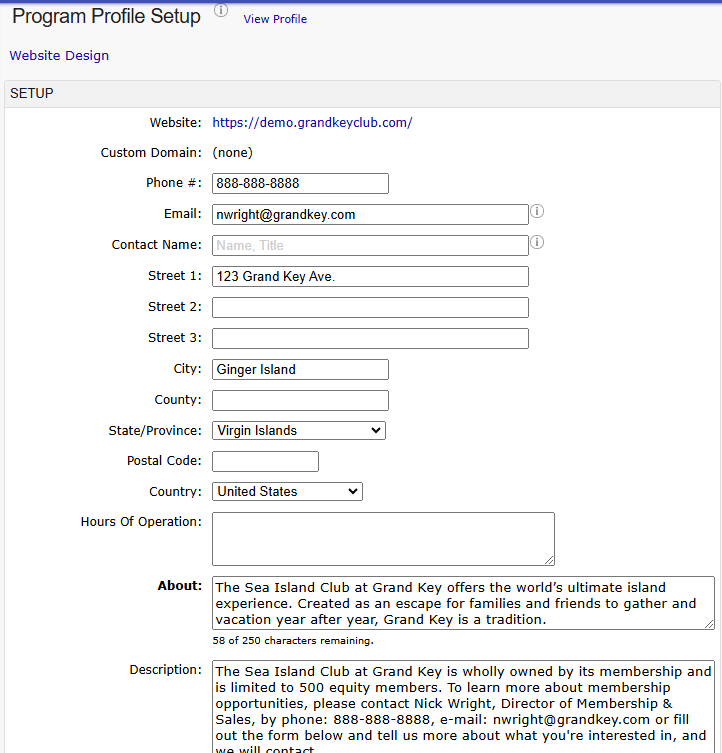722x753 pixels.
Task: Expand the State/Province dropdown showing Virgin Islands
Action: [299, 431]
